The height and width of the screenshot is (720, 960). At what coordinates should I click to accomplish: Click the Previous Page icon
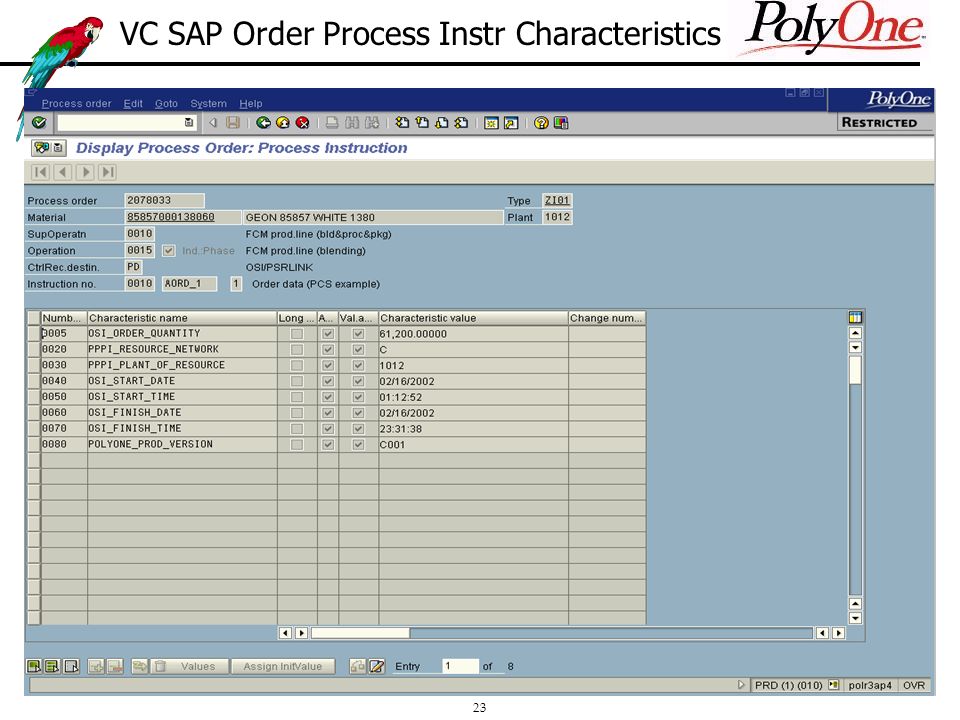tap(422, 123)
